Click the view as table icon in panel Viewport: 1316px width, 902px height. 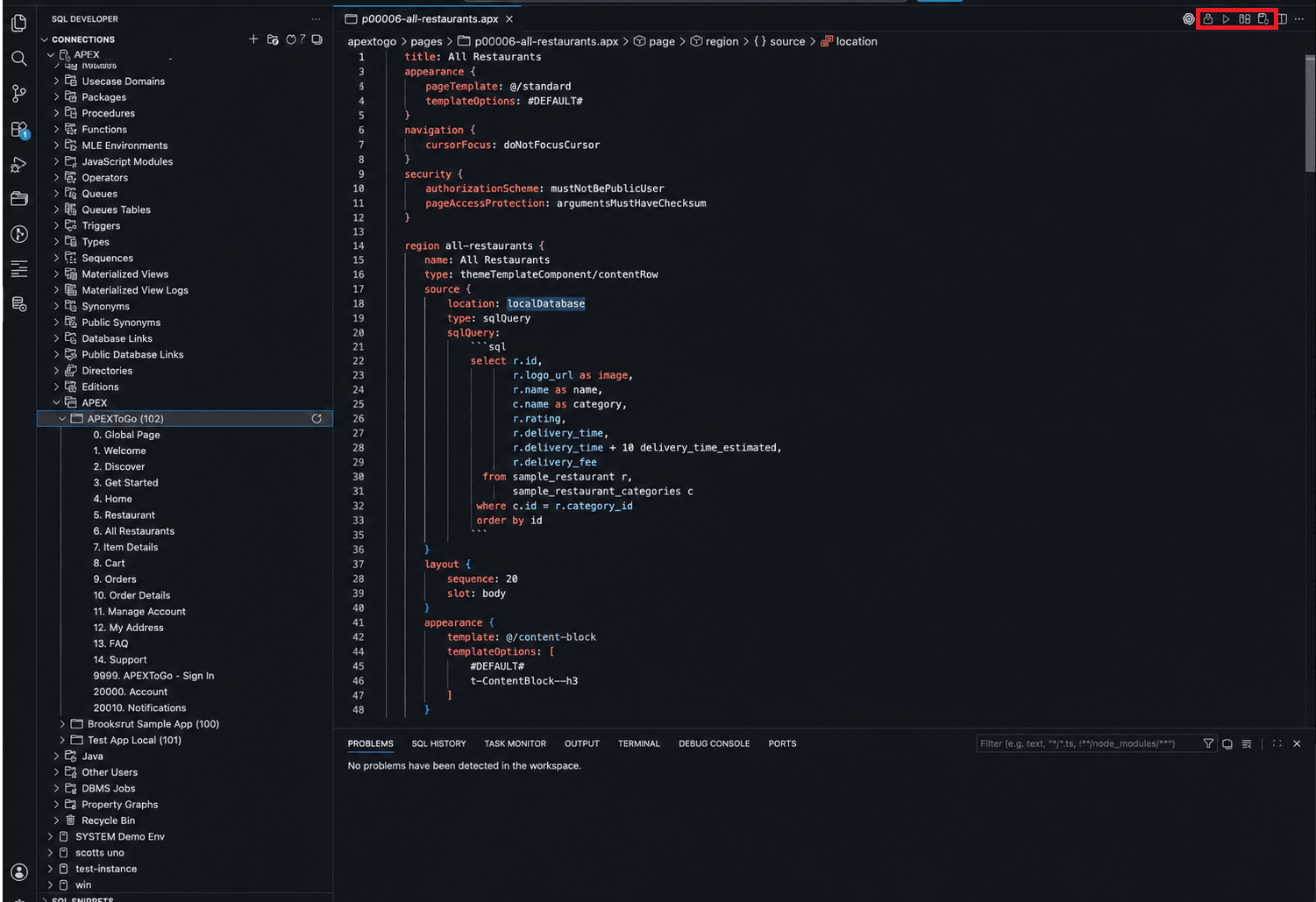tap(1247, 743)
